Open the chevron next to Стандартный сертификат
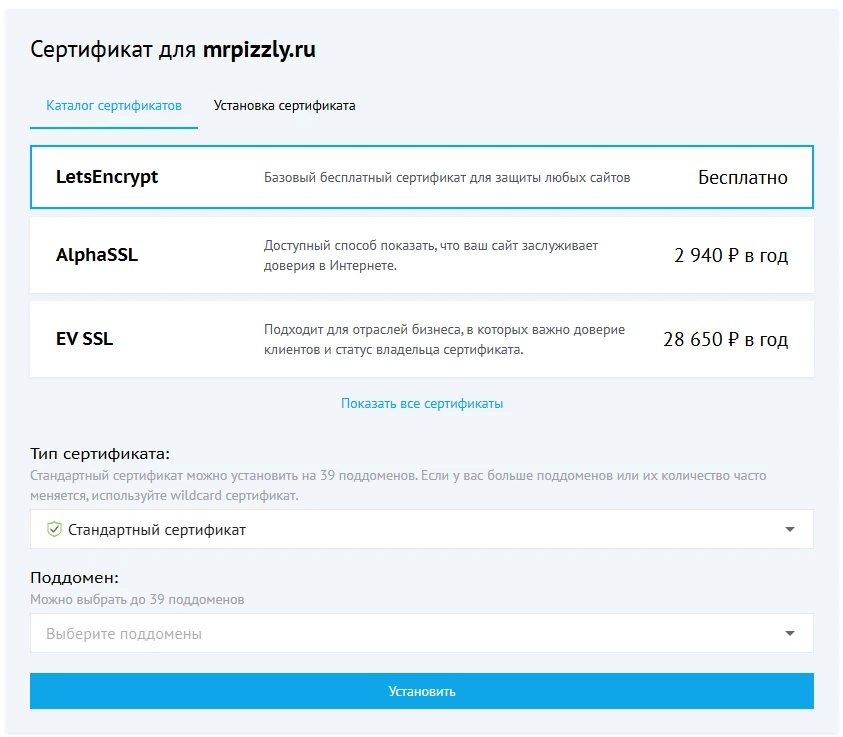 [x=789, y=529]
